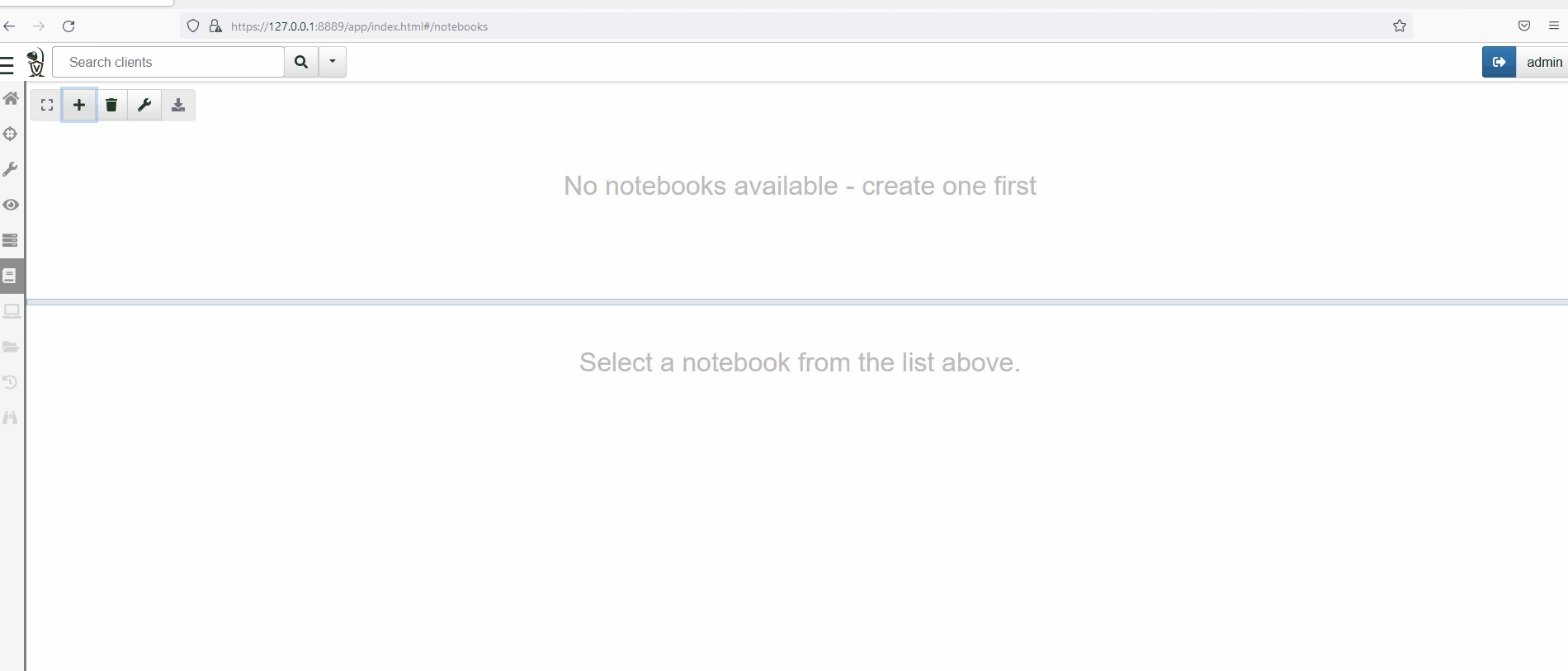The image size is (1568, 671).
Task: Click the delete notebook trash icon
Action: [x=111, y=105]
